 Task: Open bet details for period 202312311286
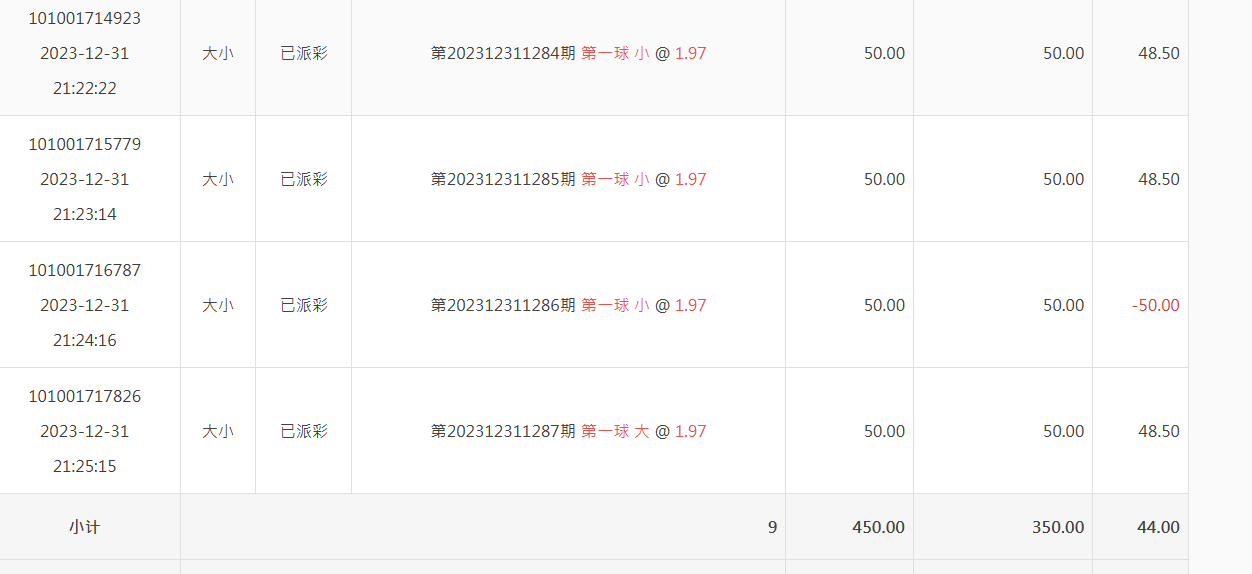[x=568, y=305]
